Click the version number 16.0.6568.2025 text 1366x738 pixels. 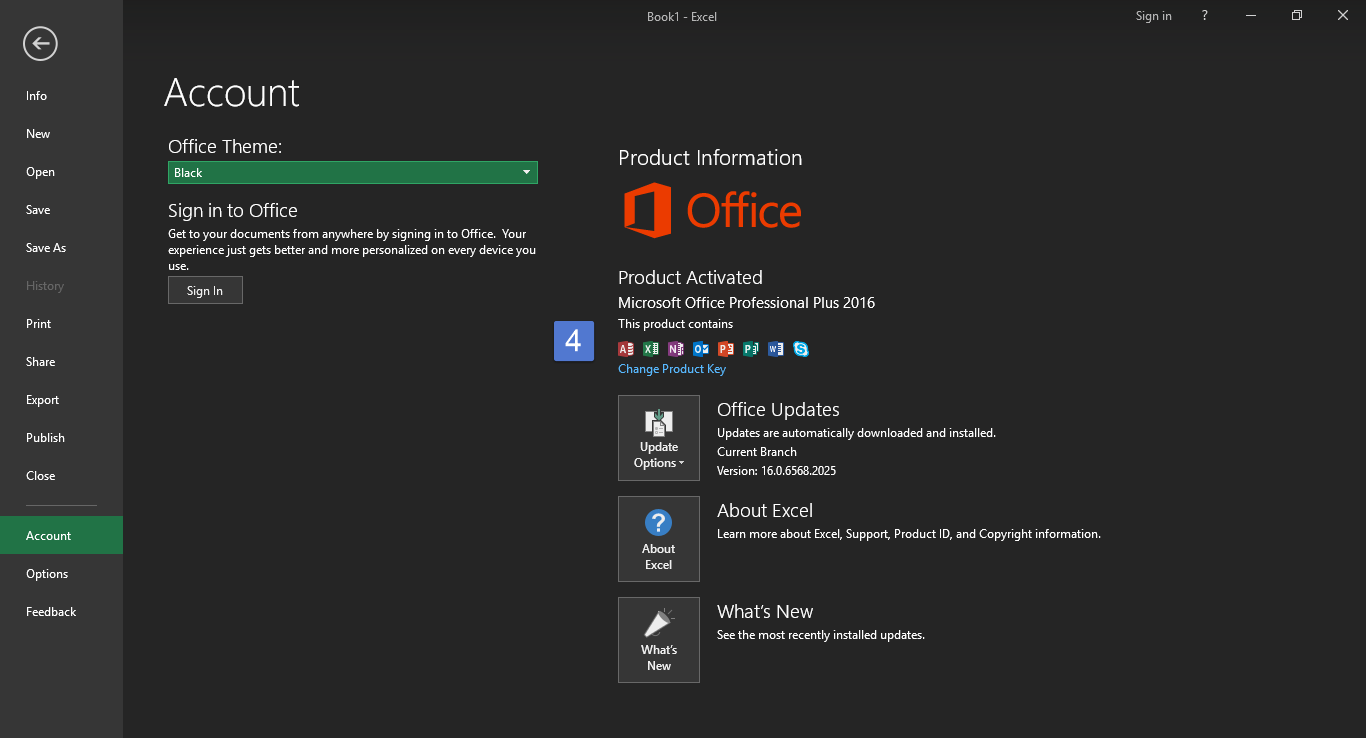pos(798,470)
